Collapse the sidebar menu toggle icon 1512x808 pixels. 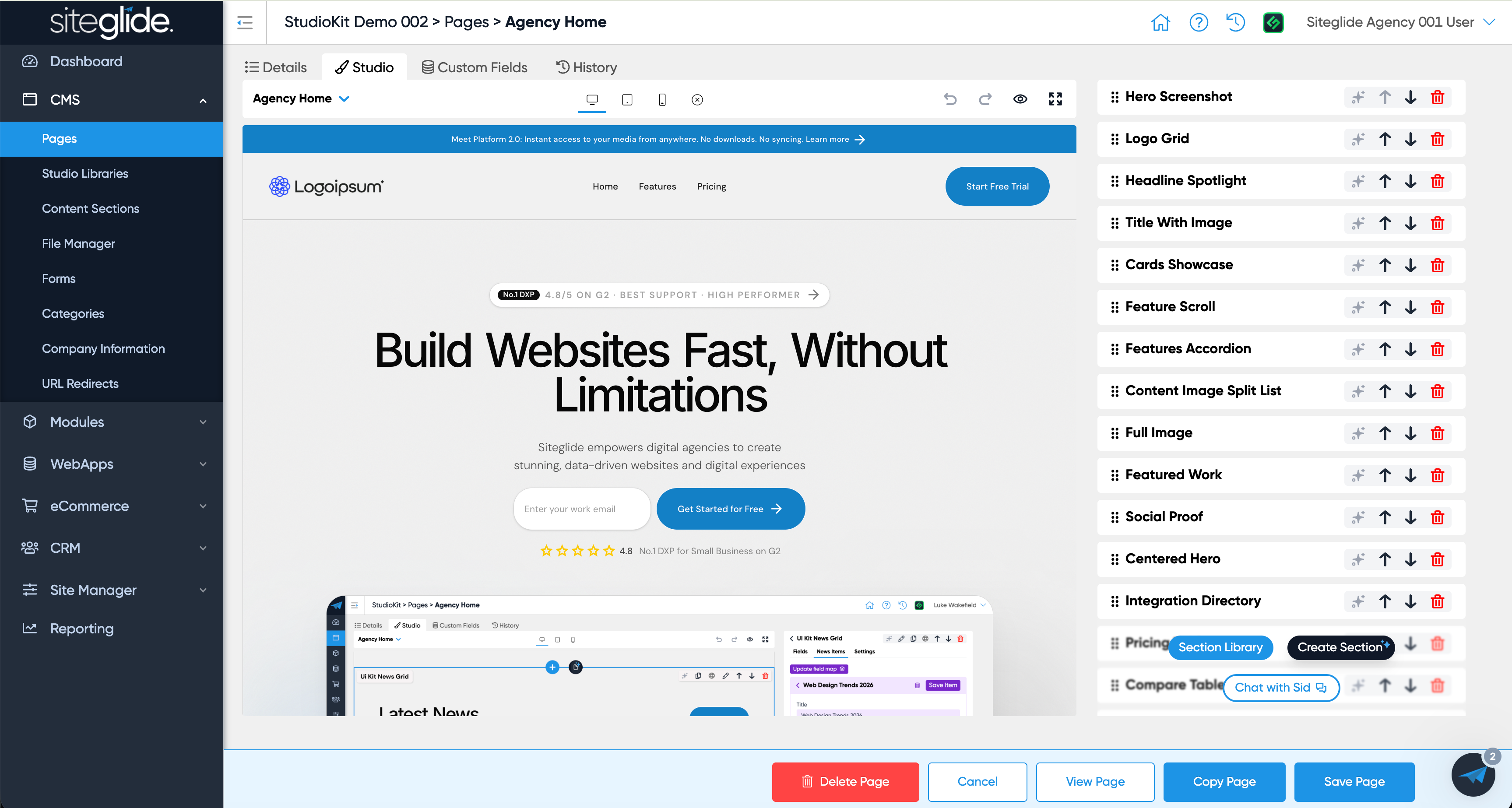click(x=245, y=22)
